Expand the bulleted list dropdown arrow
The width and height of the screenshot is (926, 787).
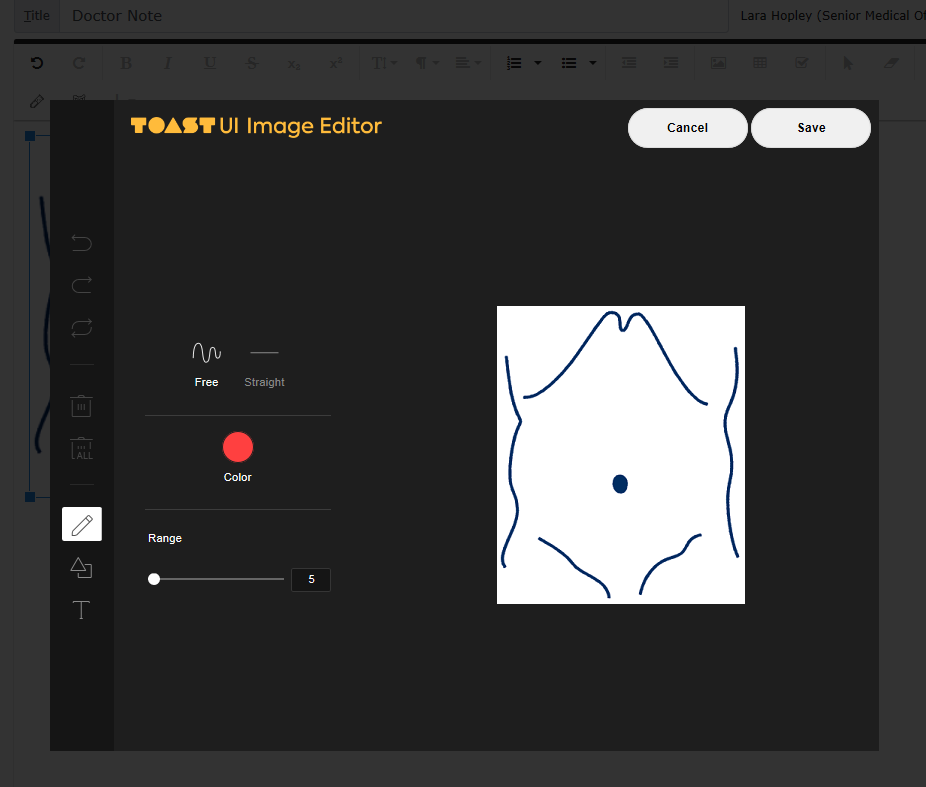(593, 63)
